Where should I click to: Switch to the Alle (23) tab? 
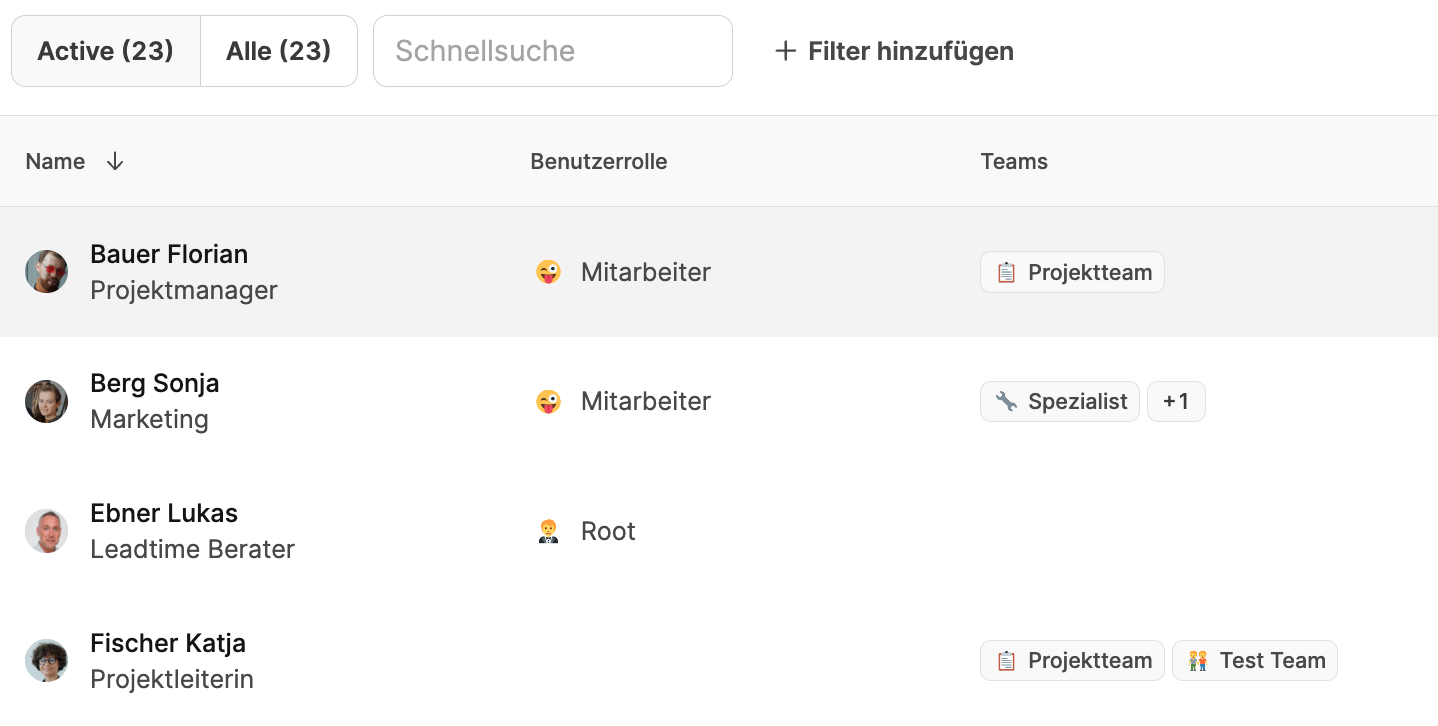point(278,51)
